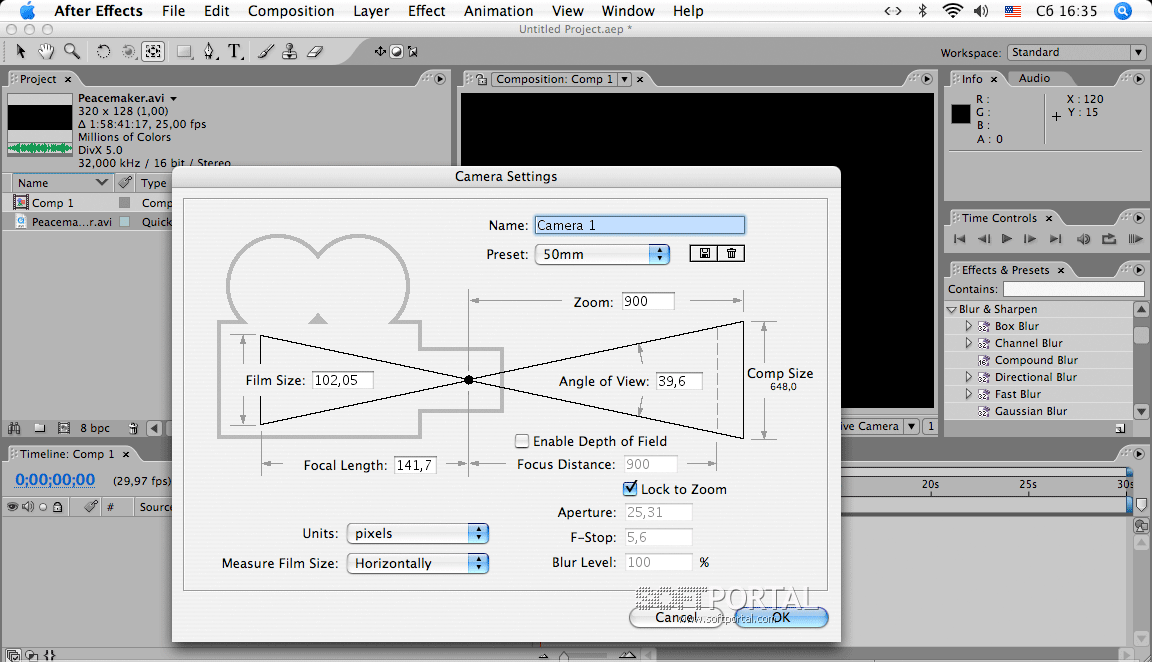The width and height of the screenshot is (1152, 662).
Task: Open the Preset 50mm dropdown
Action: (x=602, y=254)
